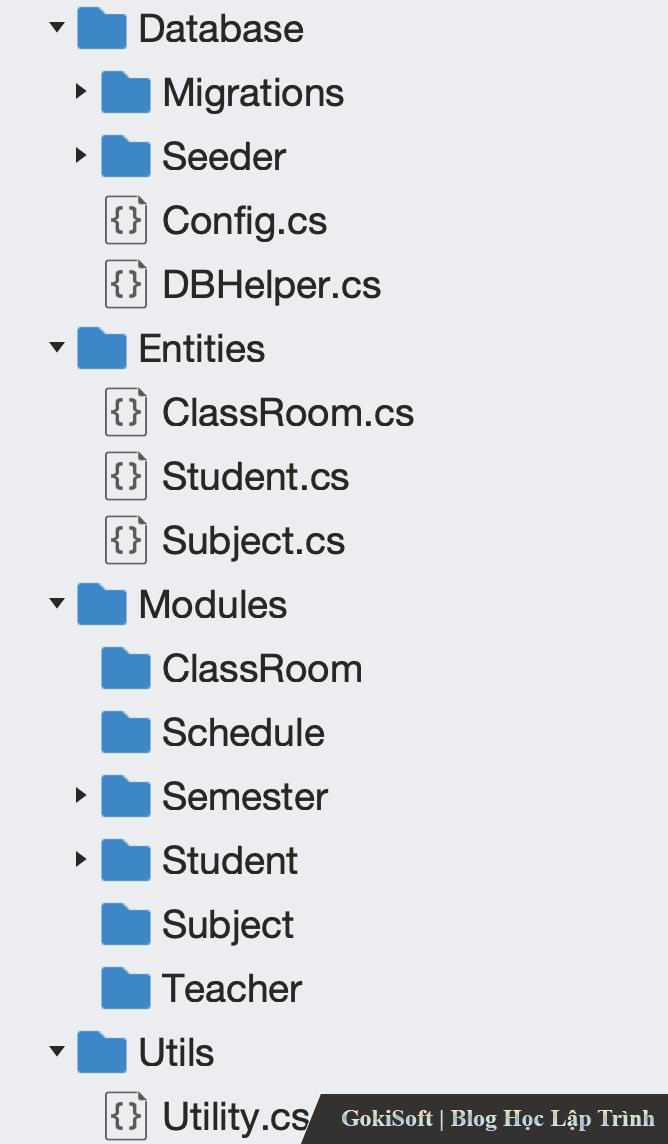The image size is (668, 1144).
Task: Click the Config.cs file icon
Action: [x=126, y=221]
